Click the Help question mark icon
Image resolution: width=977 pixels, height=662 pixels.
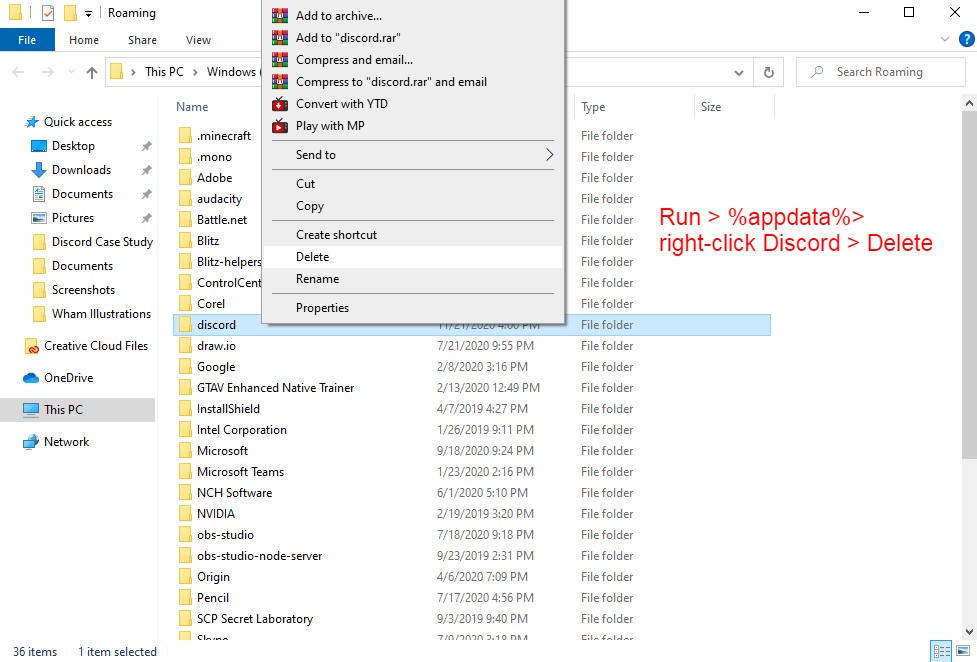966,40
